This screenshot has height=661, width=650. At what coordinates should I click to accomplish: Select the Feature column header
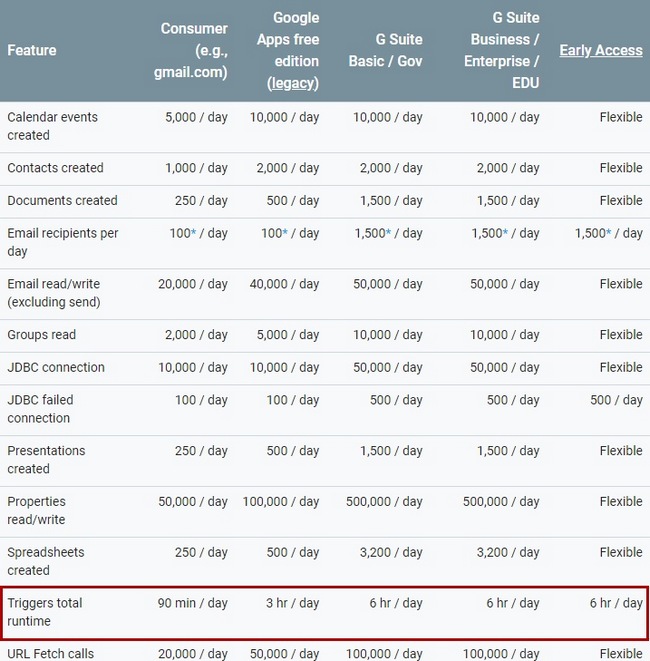[x=32, y=50]
